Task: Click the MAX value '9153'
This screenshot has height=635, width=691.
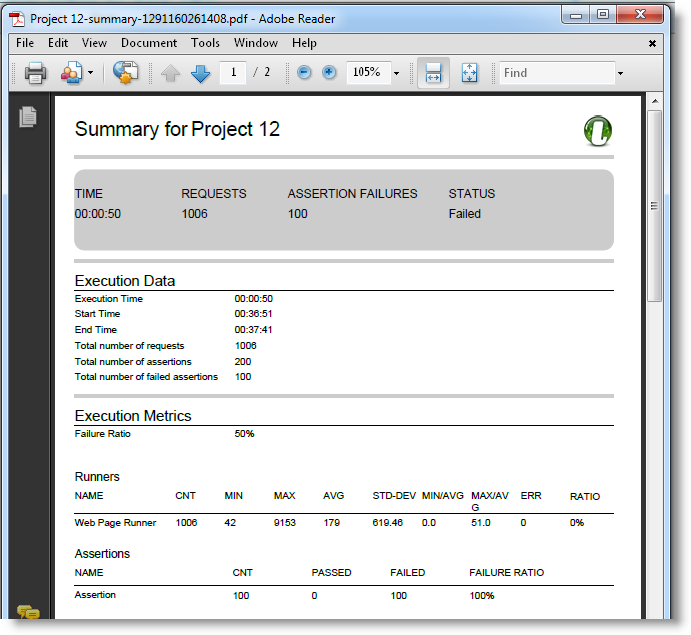Action: click(x=285, y=523)
